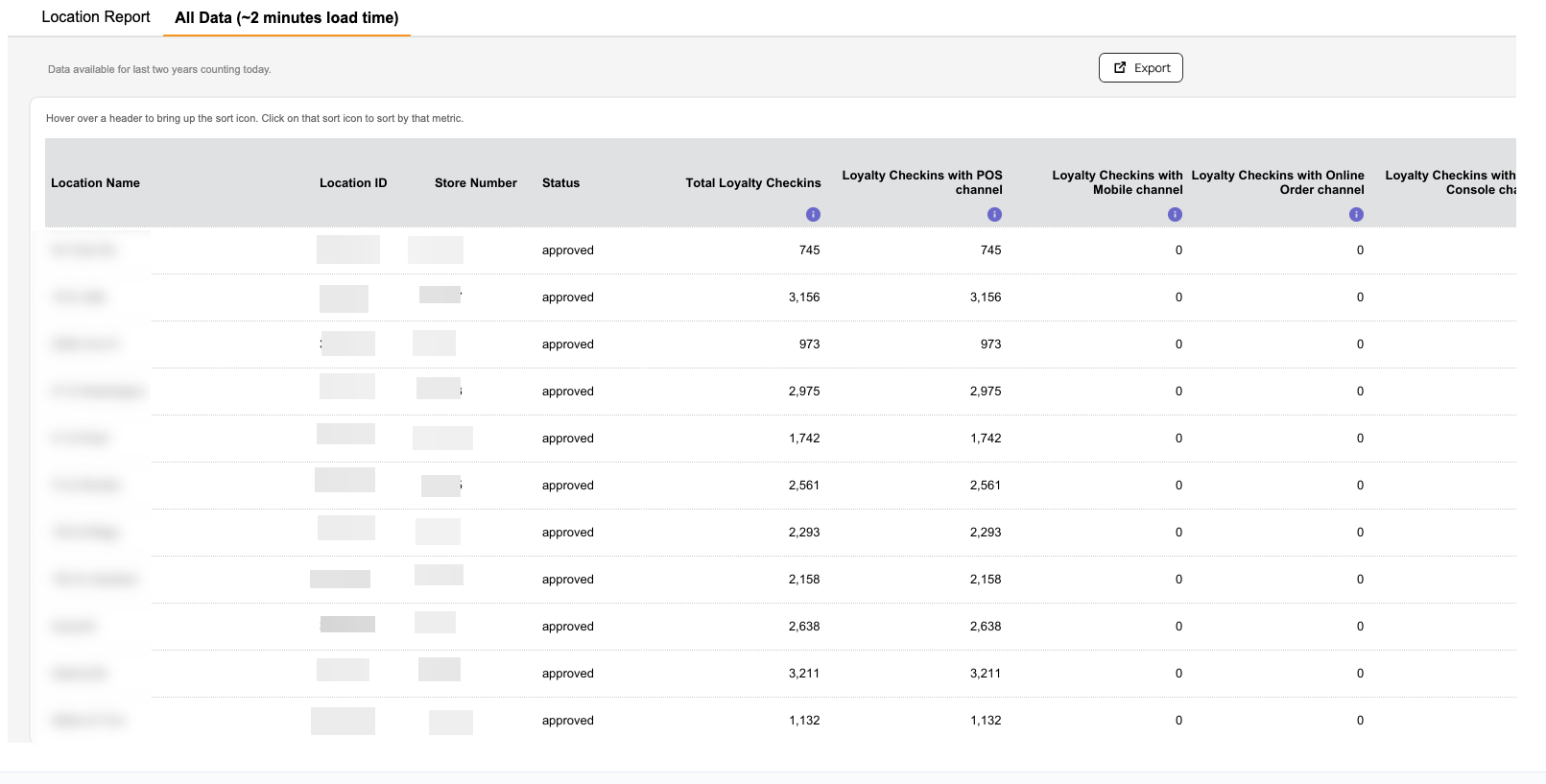Click the export icon inside Export button
This screenshot has width=1546, height=784.
[1119, 67]
